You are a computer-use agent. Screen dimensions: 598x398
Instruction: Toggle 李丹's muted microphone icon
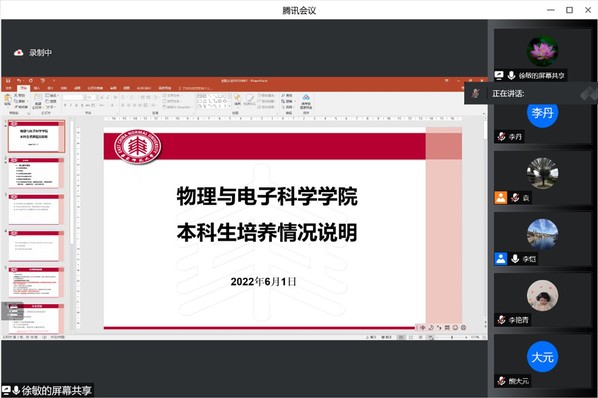tap(502, 136)
